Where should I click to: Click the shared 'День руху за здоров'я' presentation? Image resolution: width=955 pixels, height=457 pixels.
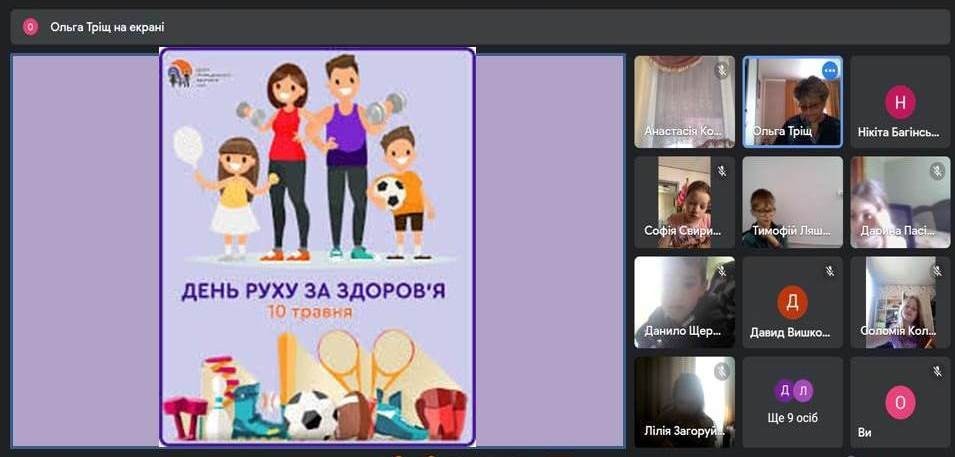[x=317, y=247]
